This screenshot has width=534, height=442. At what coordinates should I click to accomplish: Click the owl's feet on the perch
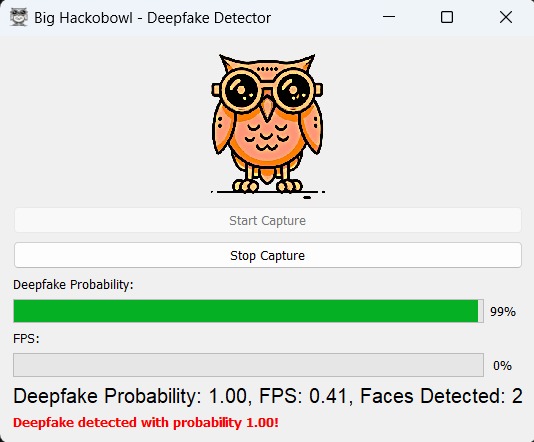(267, 186)
